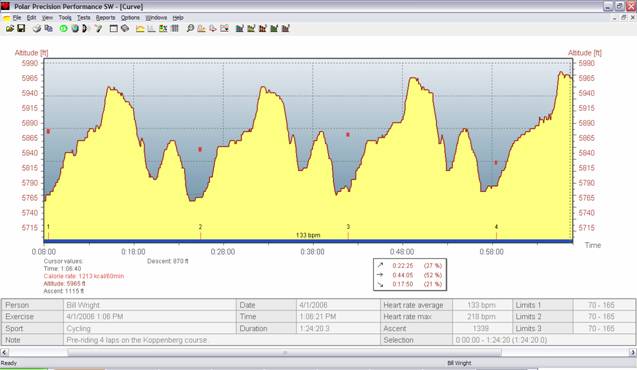Click the first report chart icon

(240, 28)
